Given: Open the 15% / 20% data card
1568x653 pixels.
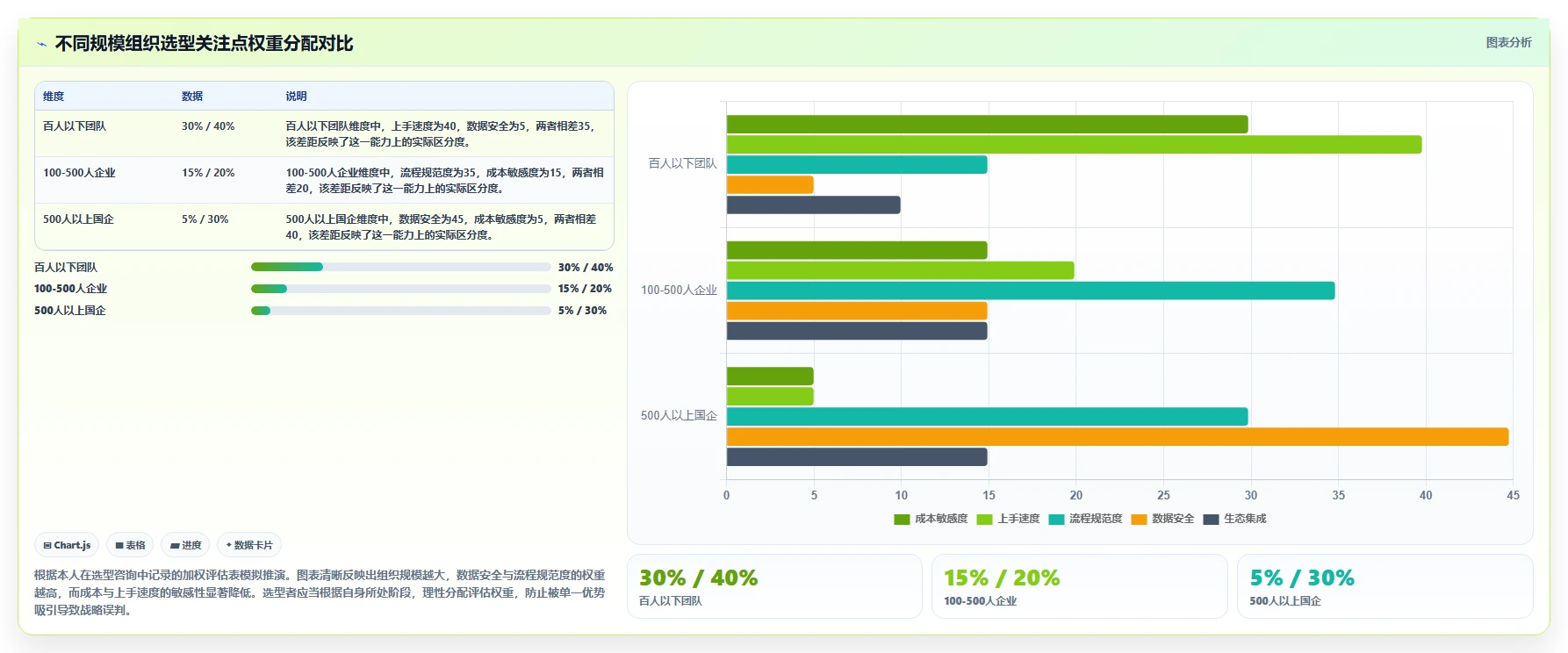Looking at the screenshot, I should (1079, 586).
